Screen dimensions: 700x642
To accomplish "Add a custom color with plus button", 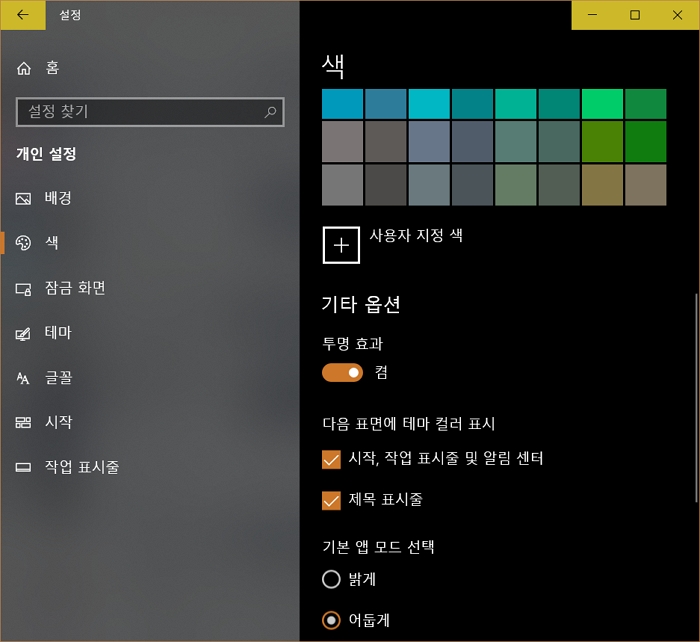I will click(x=341, y=245).
